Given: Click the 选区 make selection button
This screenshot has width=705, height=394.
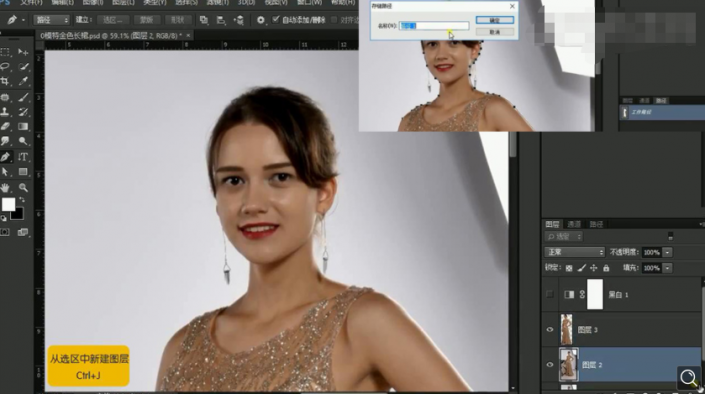Looking at the screenshot, I should coord(112,20).
